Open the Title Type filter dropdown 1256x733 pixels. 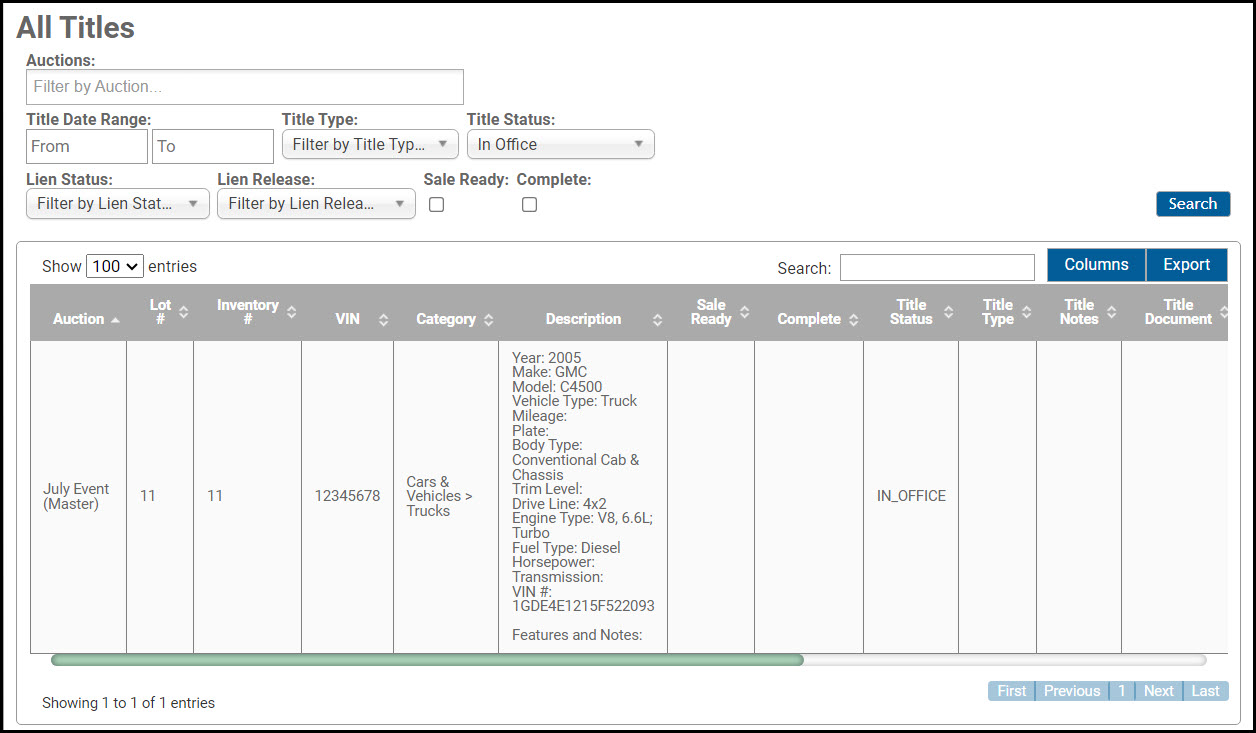coord(370,144)
